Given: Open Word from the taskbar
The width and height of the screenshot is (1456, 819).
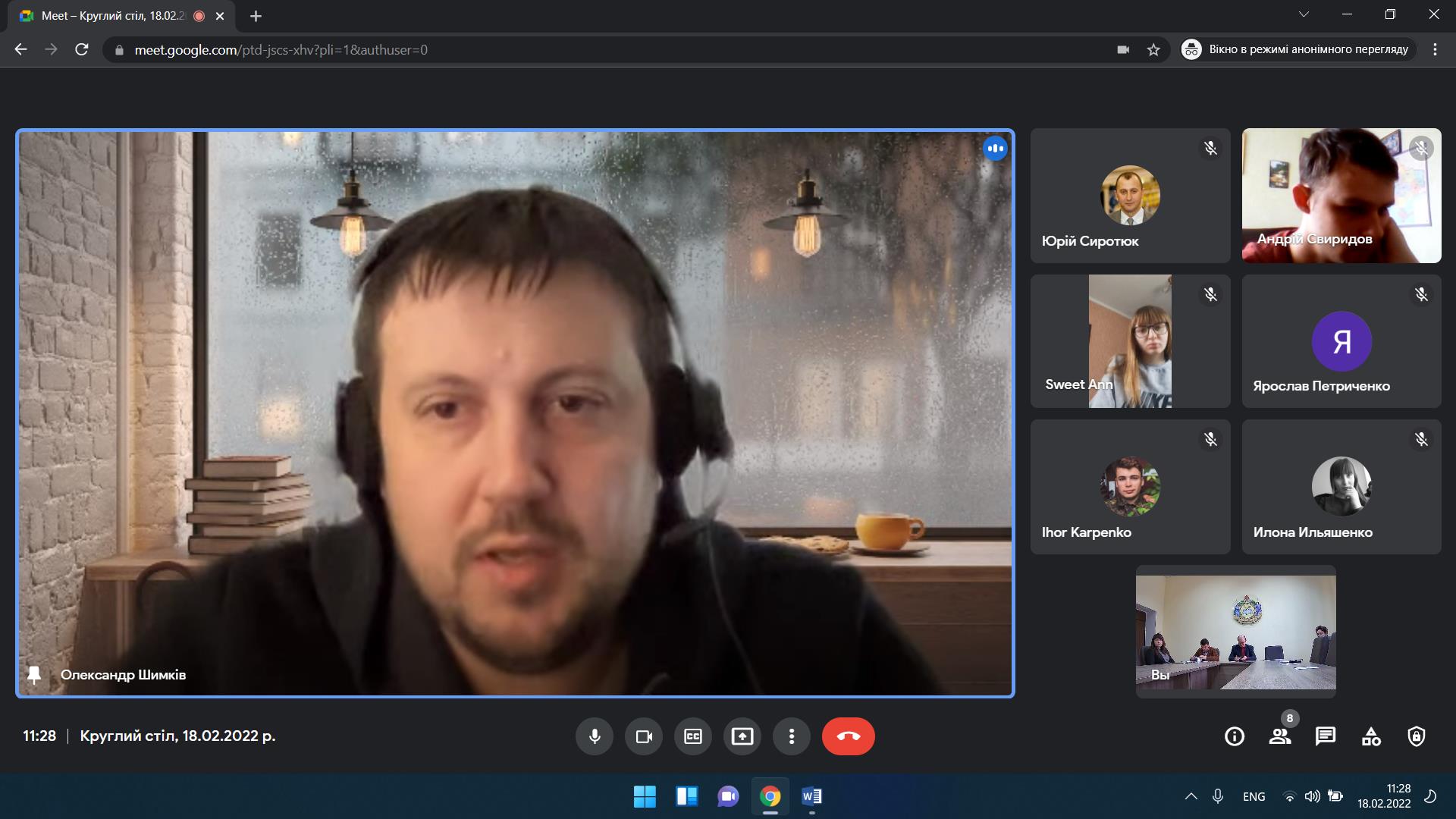Looking at the screenshot, I should tap(811, 796).
